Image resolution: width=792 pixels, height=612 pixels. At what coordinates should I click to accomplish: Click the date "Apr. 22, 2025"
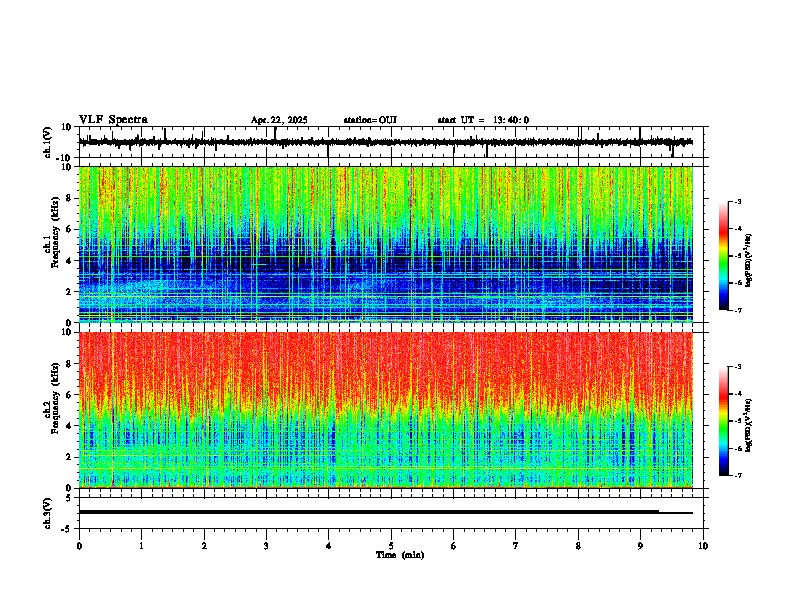coord(279,120)
